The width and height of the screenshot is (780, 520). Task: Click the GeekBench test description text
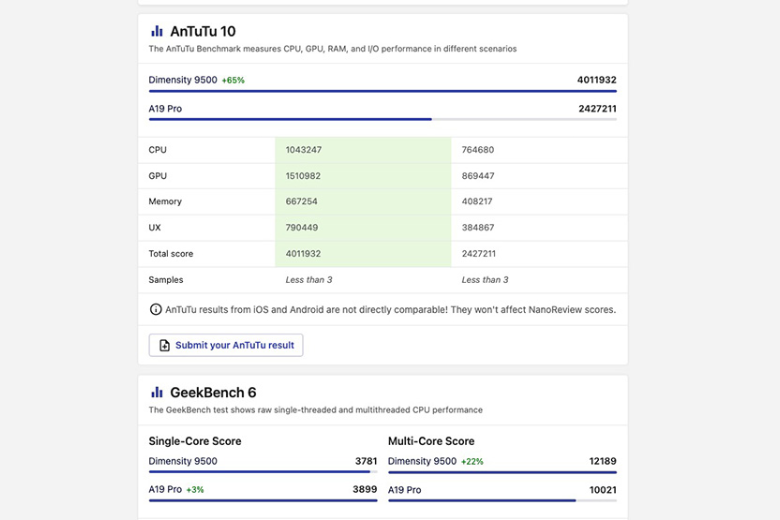pos(315,410)
